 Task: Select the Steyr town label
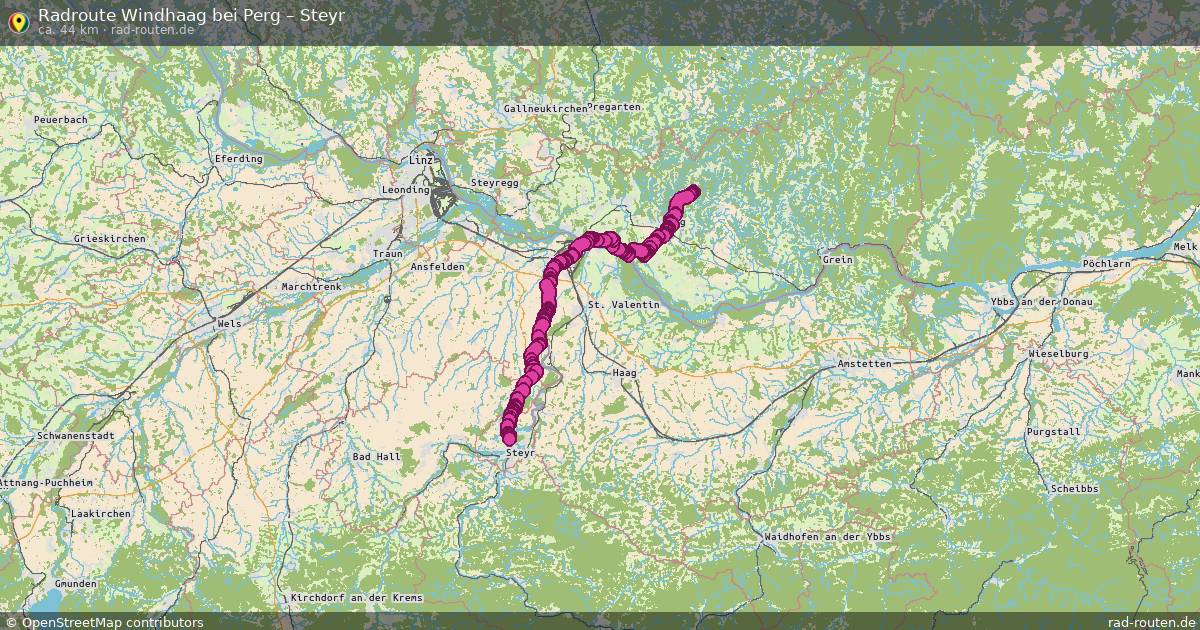(521, 453)
